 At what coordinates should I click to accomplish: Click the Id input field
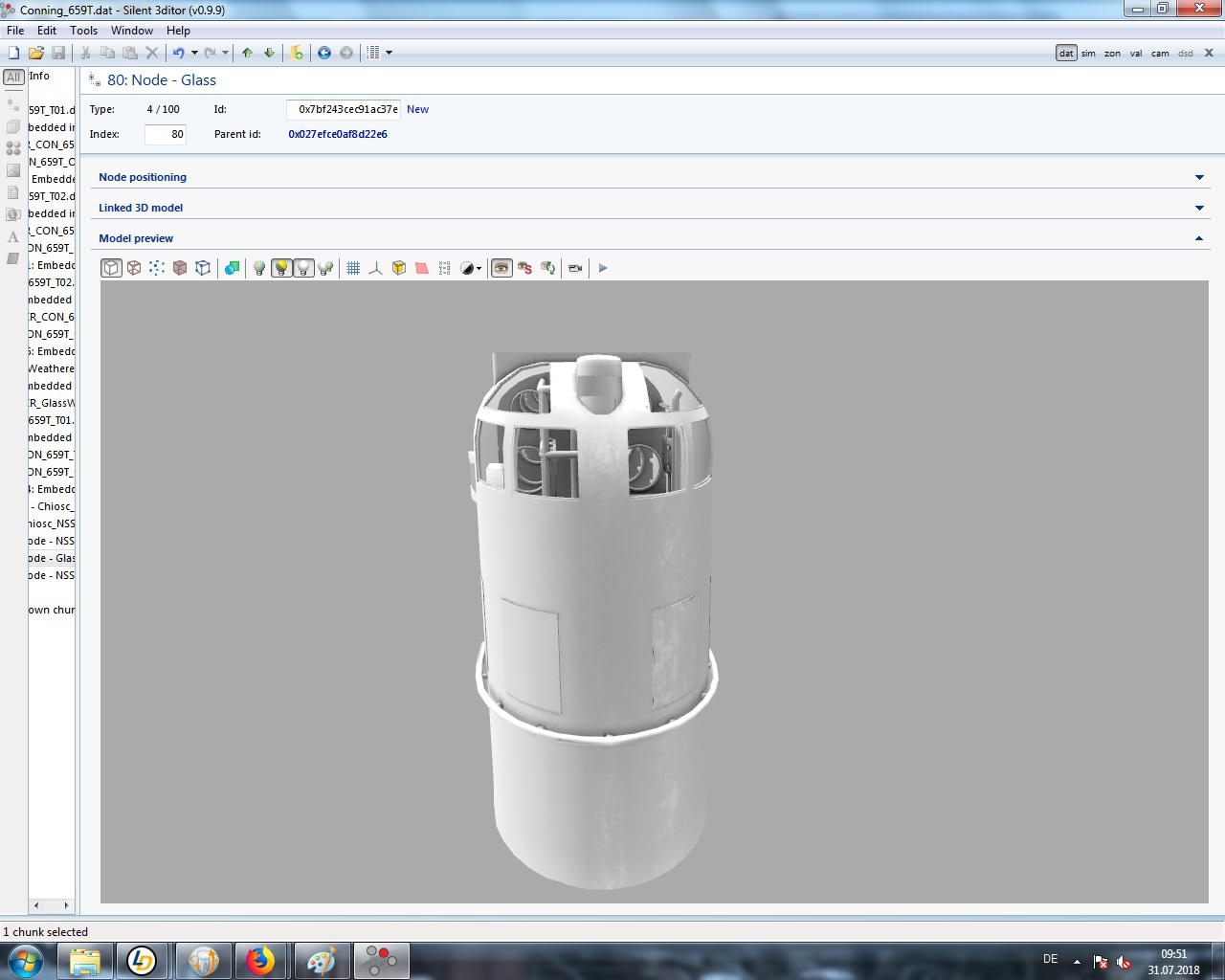point(344,109)
